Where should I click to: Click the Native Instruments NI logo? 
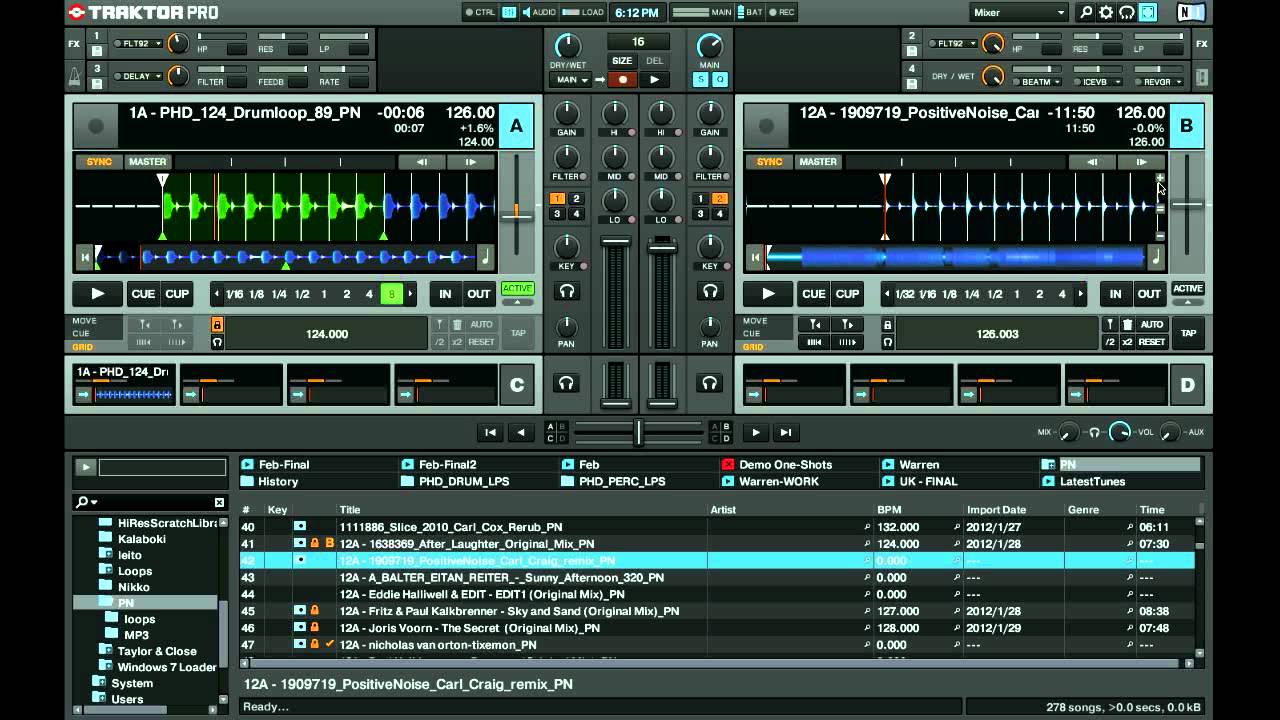[x=1190, y=13]
